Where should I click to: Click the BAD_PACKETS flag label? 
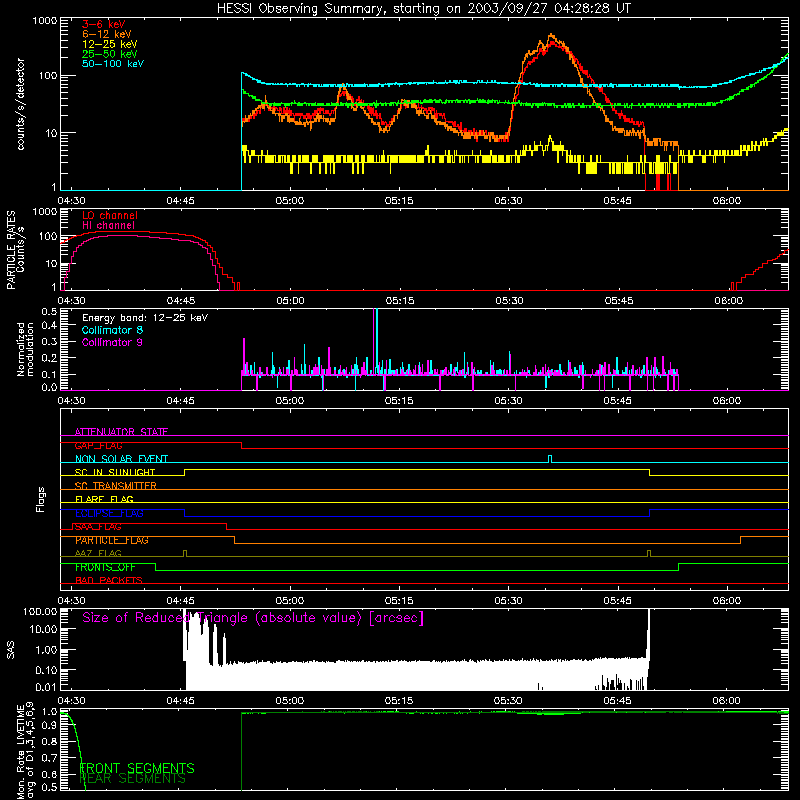point(109,580)
